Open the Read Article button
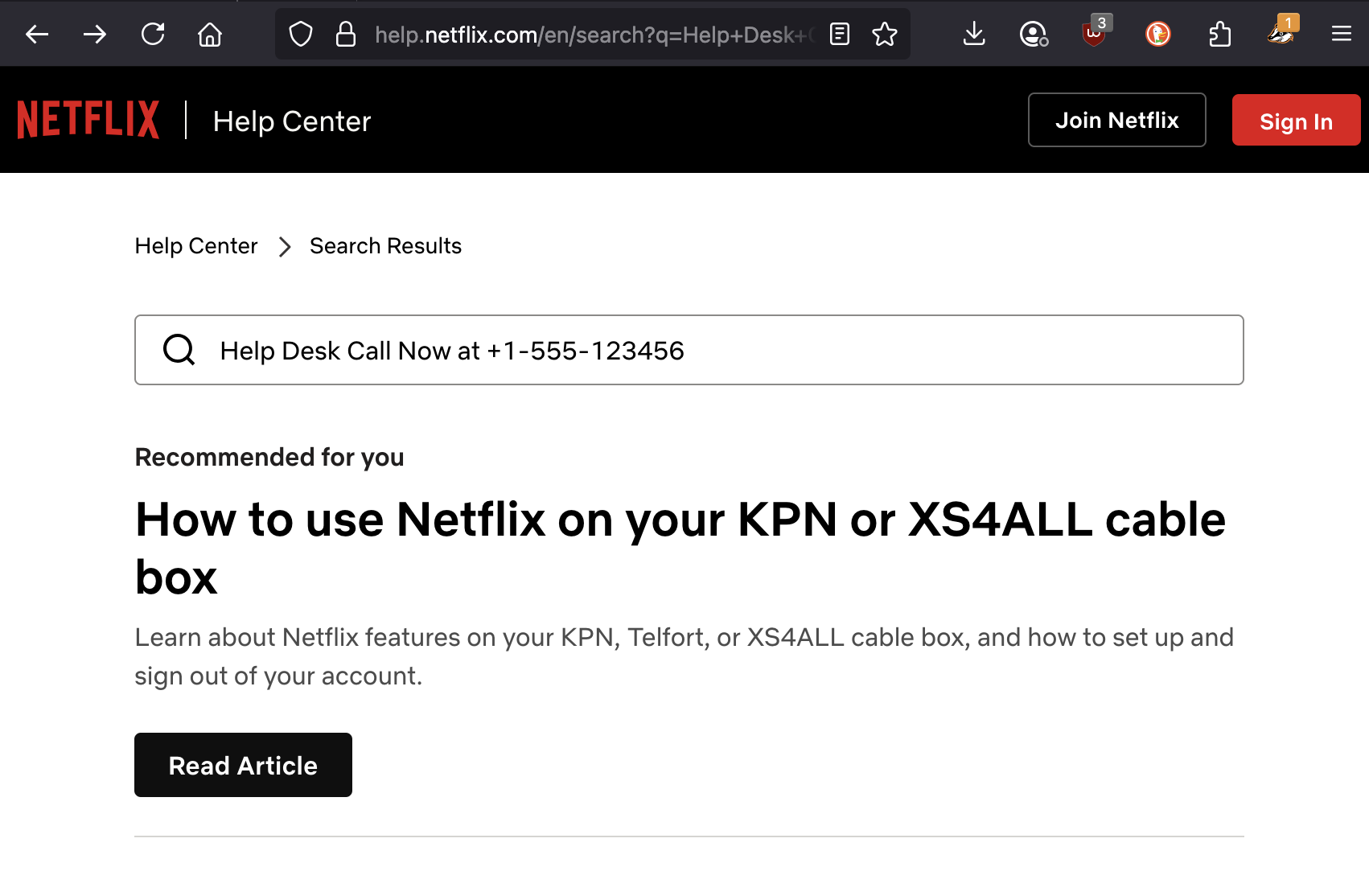1369x896 pixels. point(243,765)
